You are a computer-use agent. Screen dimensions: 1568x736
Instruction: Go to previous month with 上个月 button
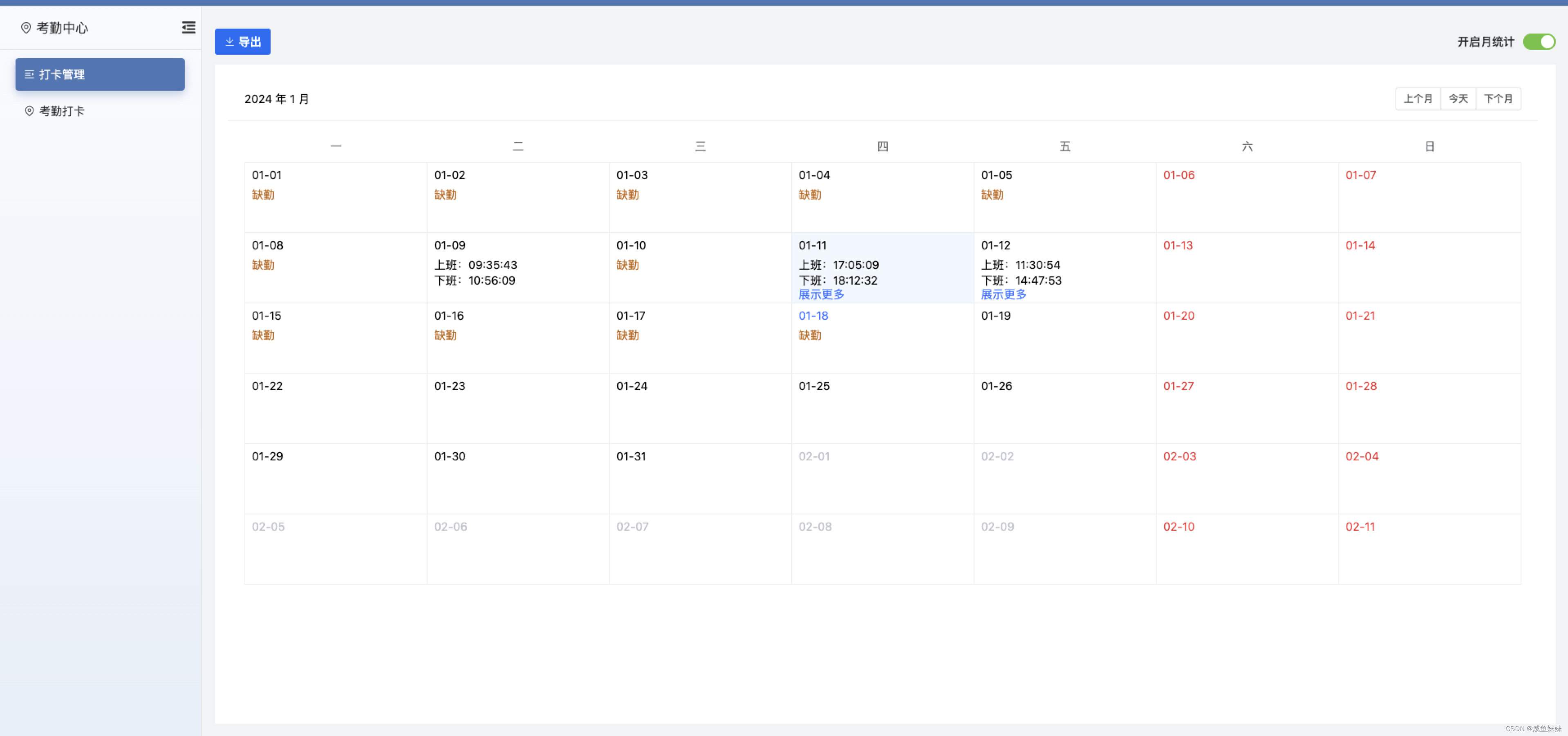point(1418,99)
